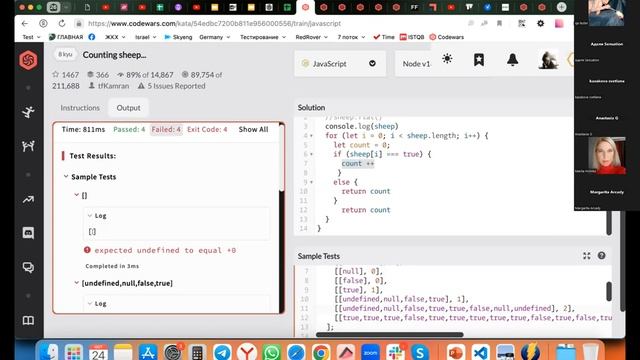Open WhatsApp from the Dock

pyautogui.click(x=271, y=352)
